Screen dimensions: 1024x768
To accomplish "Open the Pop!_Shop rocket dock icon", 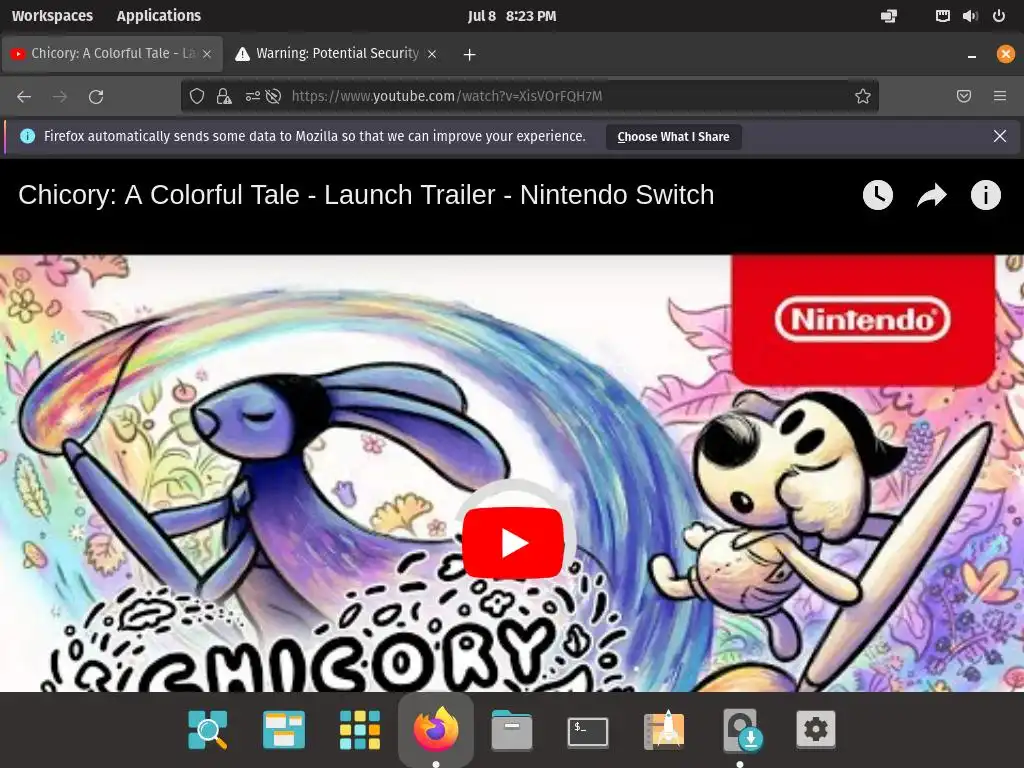I will point(664,729).
